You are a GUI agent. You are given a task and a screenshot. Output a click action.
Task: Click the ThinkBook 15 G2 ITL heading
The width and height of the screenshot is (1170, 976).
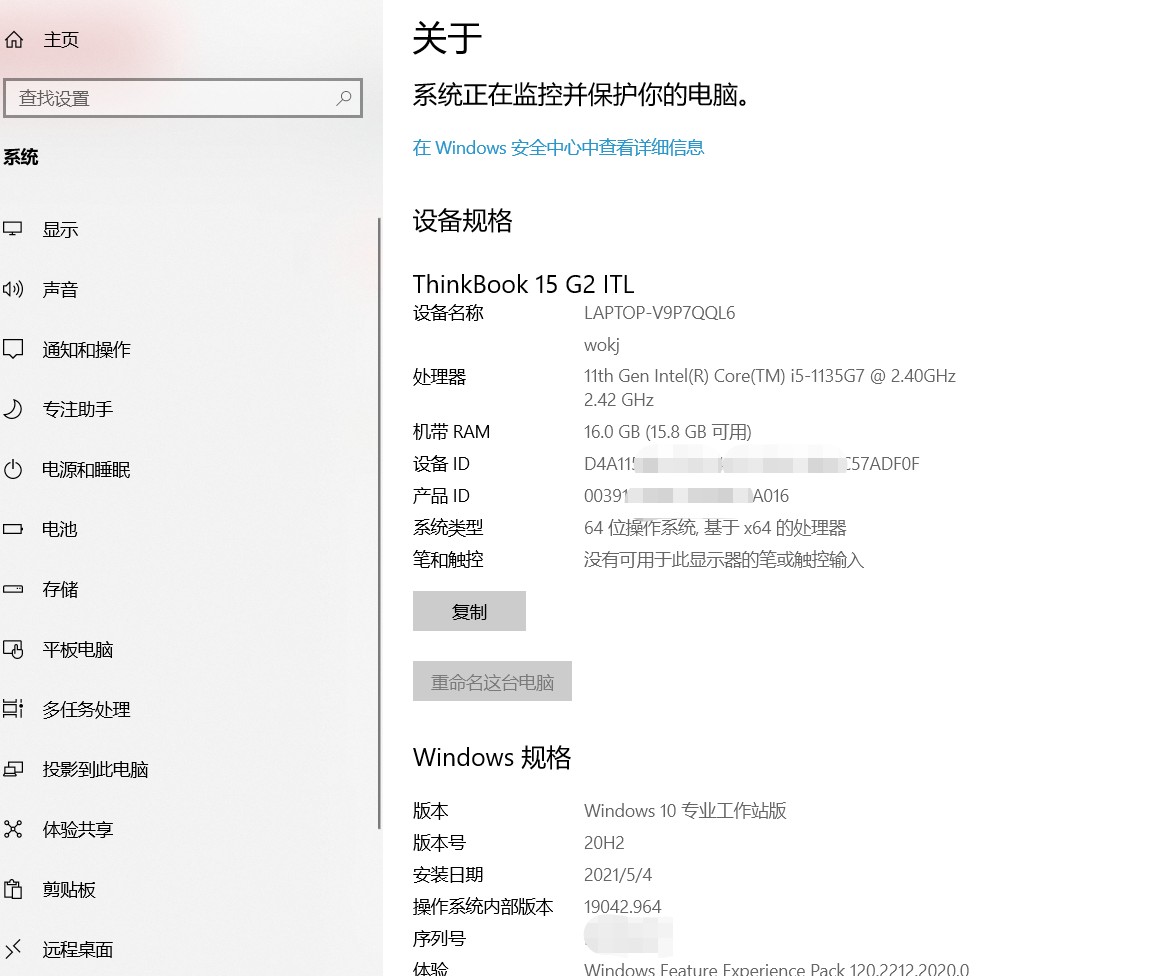coord(524,284)
